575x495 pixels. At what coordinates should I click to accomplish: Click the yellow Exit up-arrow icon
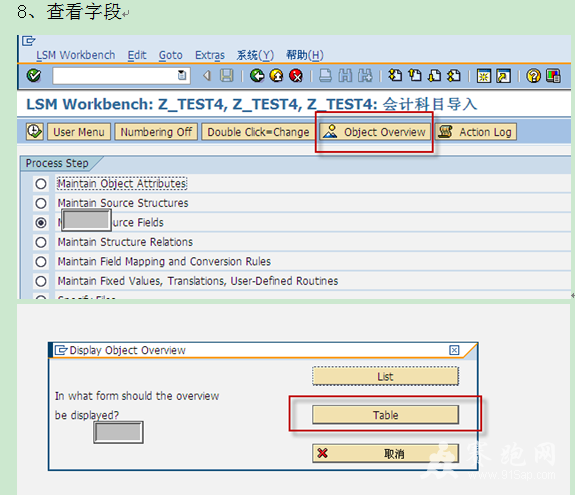(x=276, y=76)
